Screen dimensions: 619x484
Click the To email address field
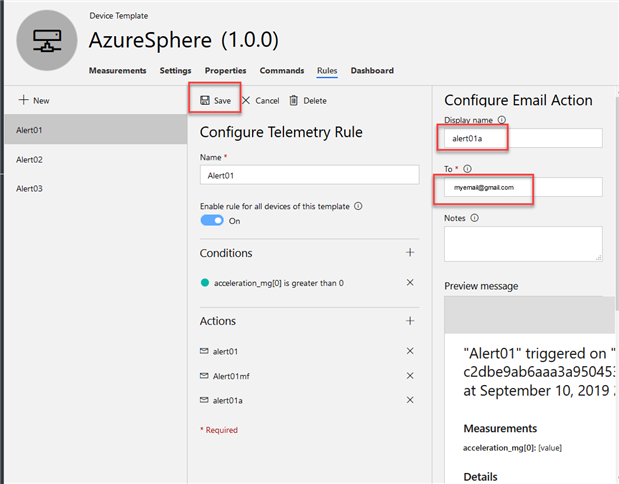point(523,187)
